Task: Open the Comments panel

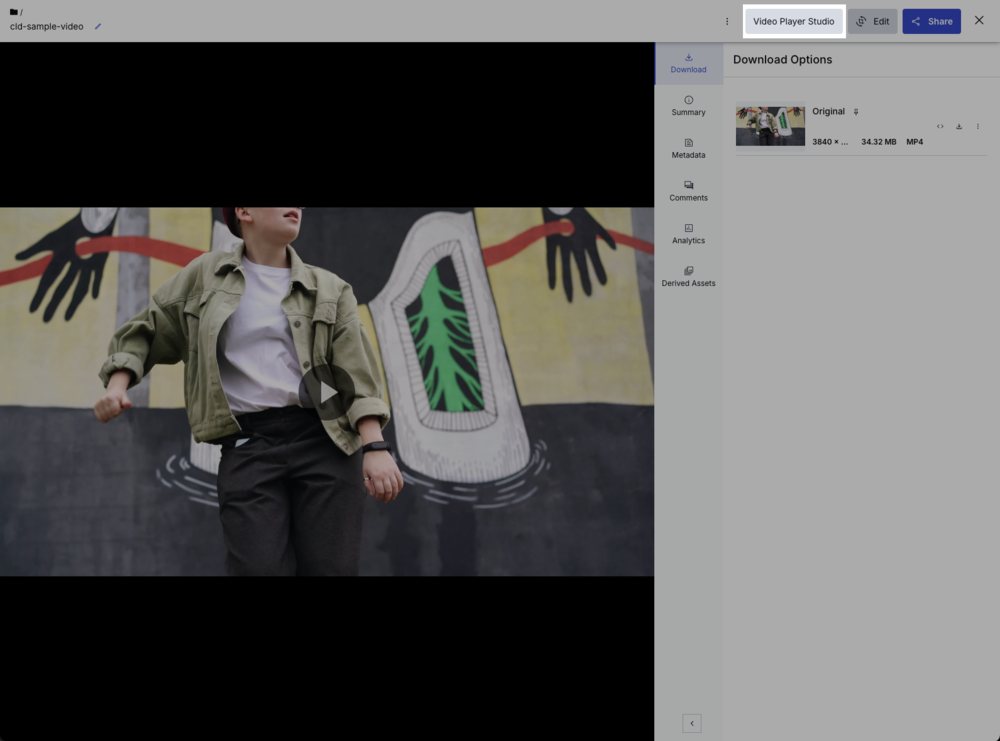Action: click(x=688, y=190)
